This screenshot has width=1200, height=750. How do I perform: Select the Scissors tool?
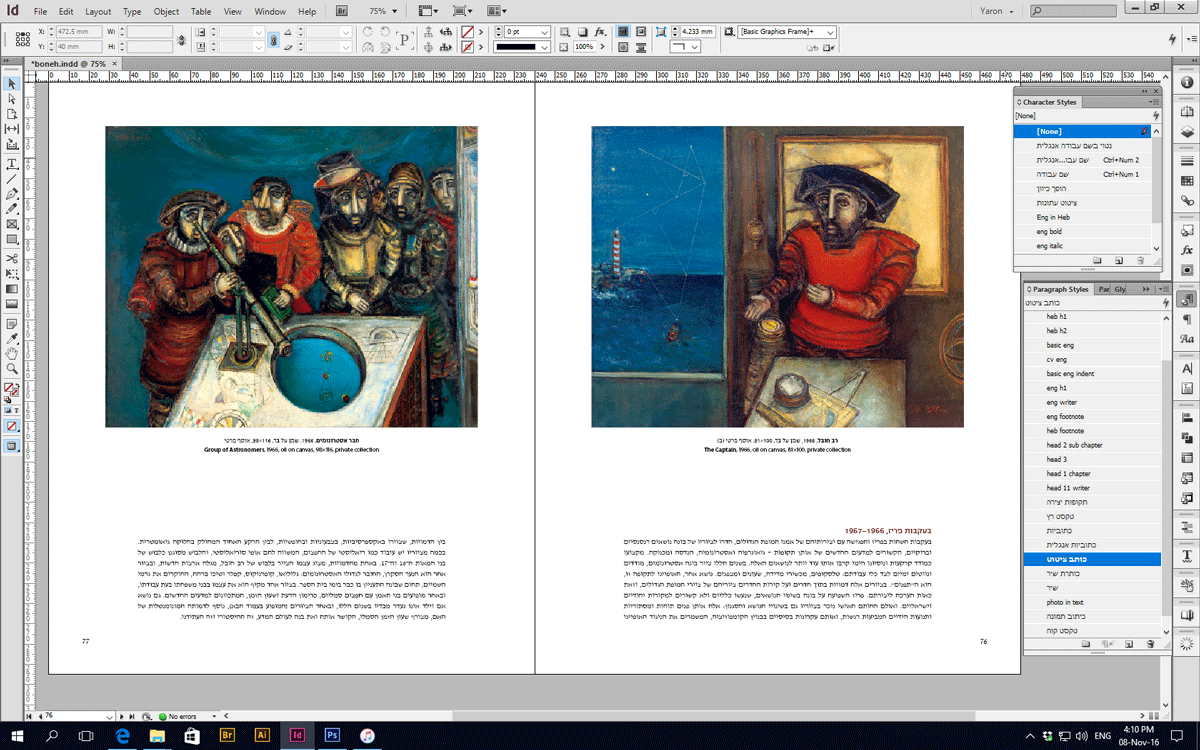pos(12,259)
